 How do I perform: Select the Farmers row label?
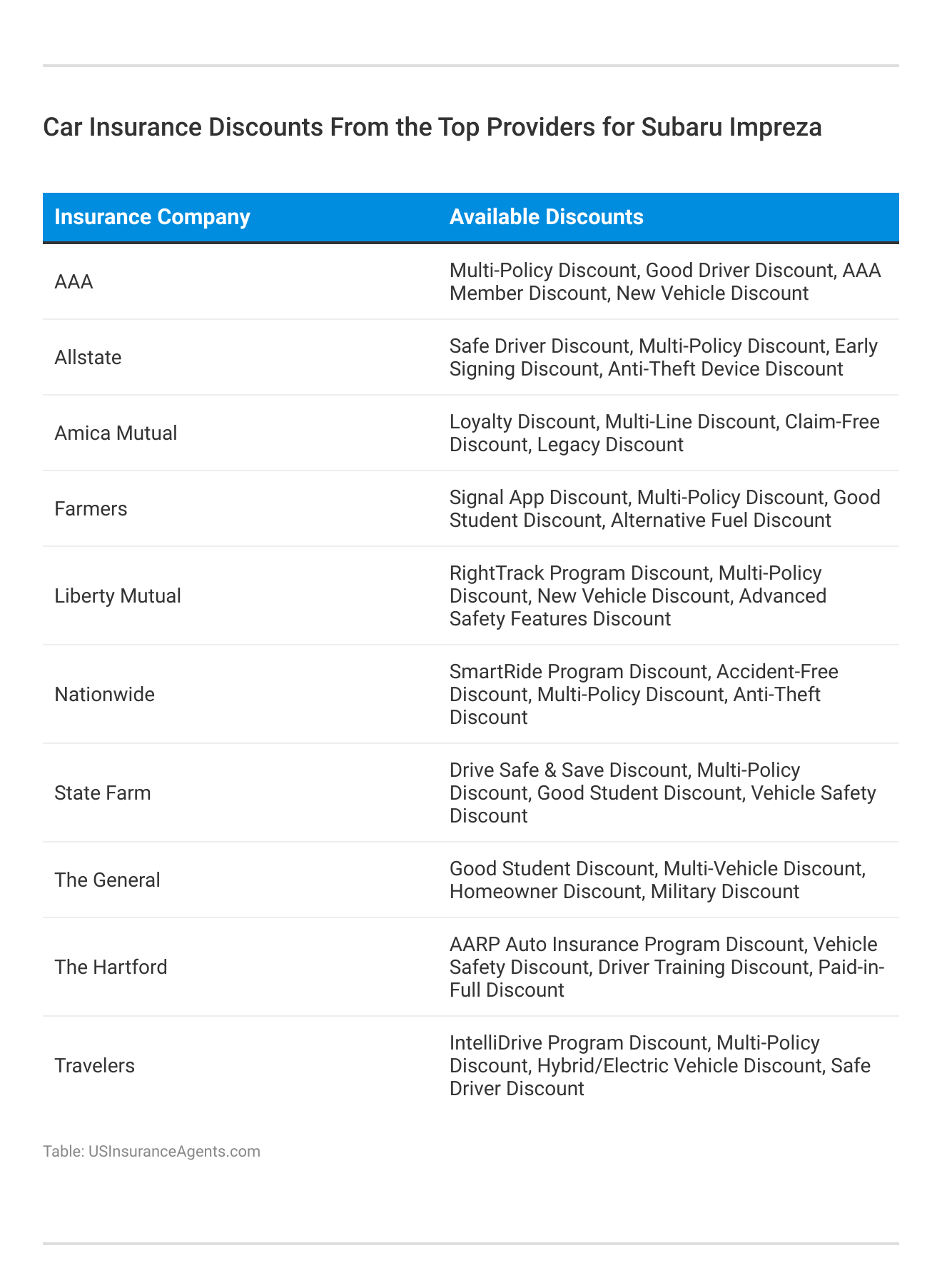click(x=91, y=508)
